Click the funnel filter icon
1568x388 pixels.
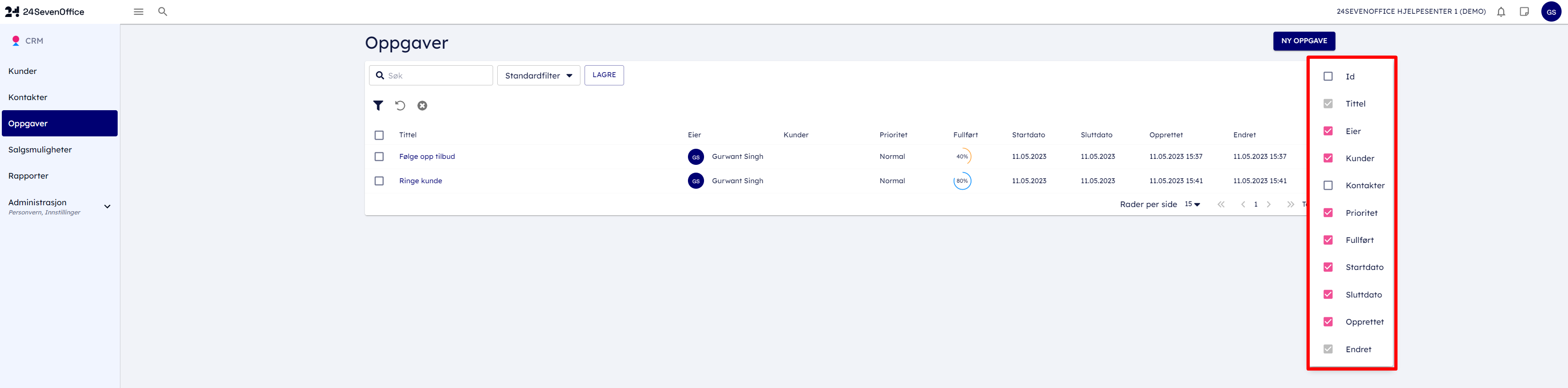tap(378, 106)
